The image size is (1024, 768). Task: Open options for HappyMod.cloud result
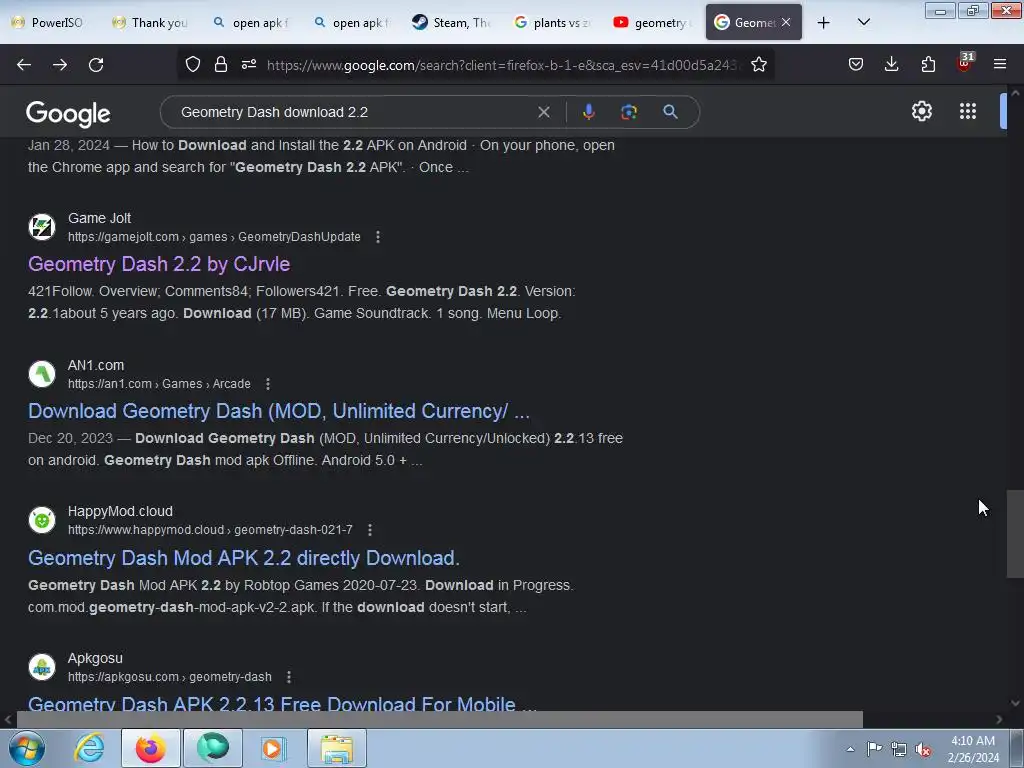[x=370, y=530]
